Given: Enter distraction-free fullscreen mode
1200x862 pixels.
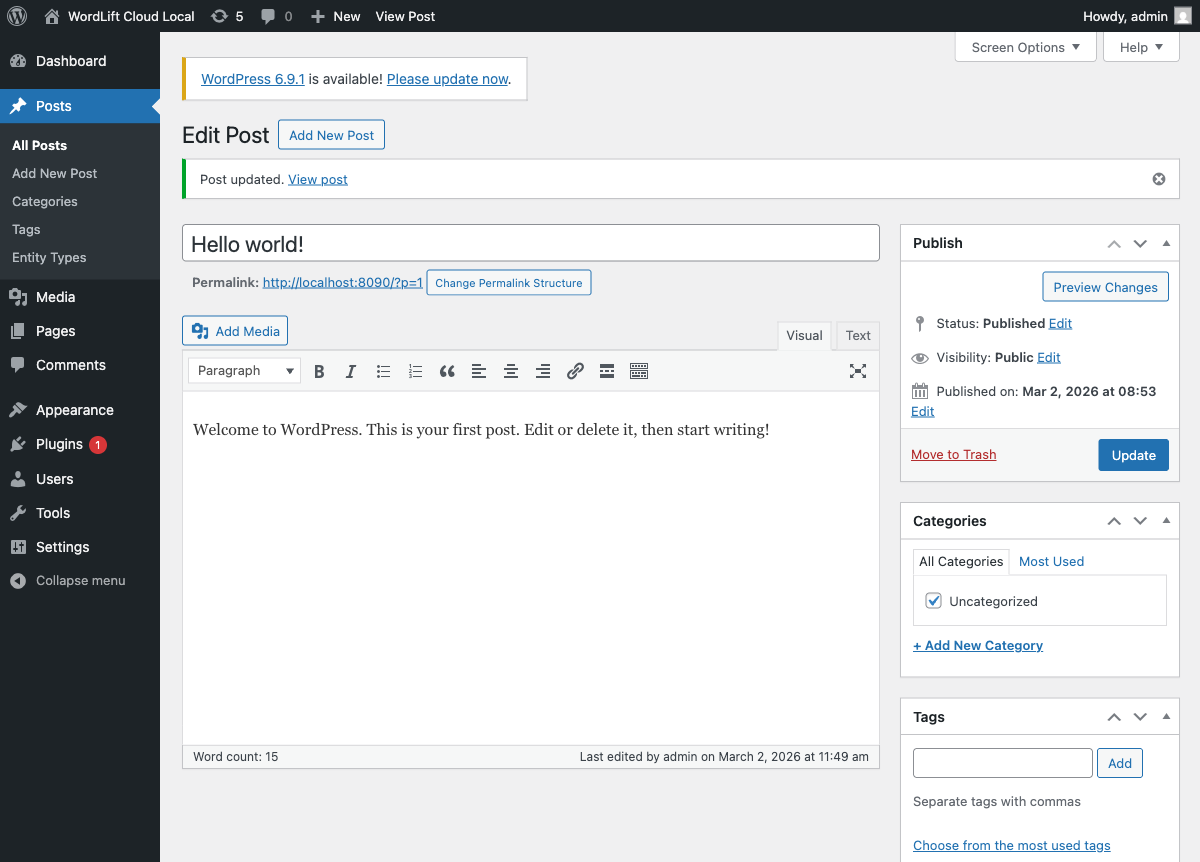Looking at the screenshot, I should tap(857, 371).
